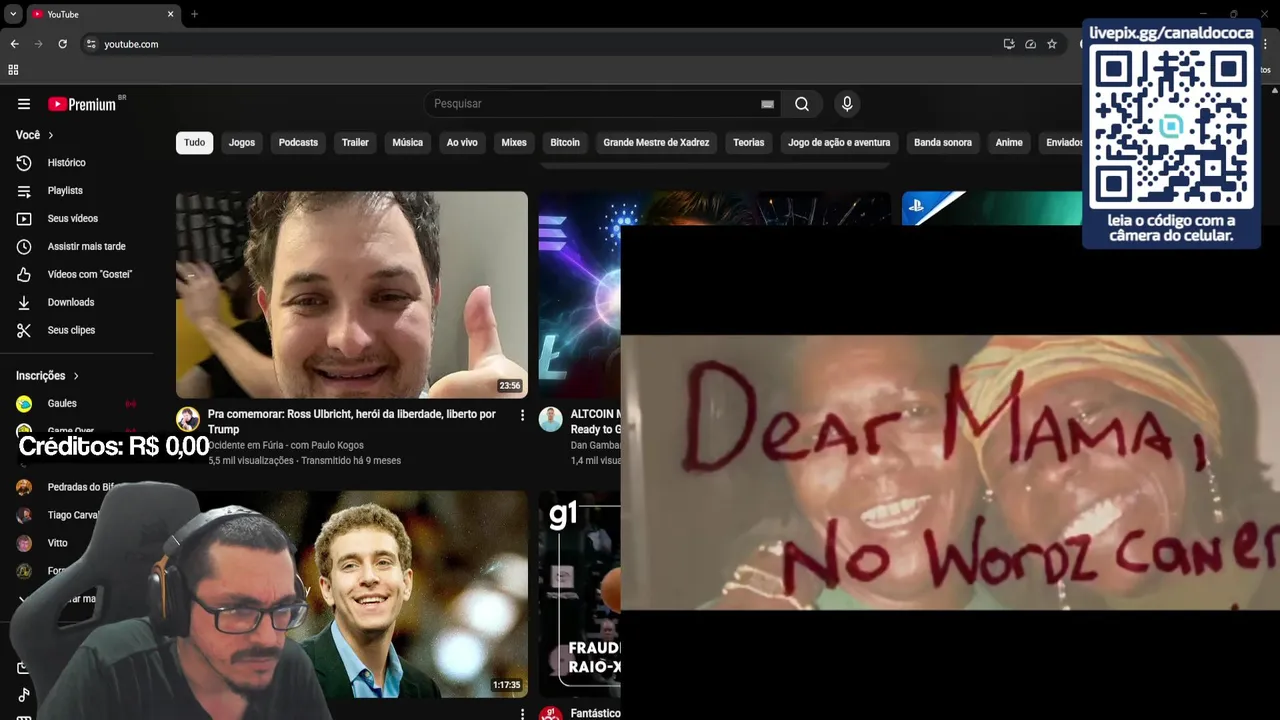1280x720 pixels.
Task: Select the Bitcoin filter chip
Action: click(x=565, y=143)
